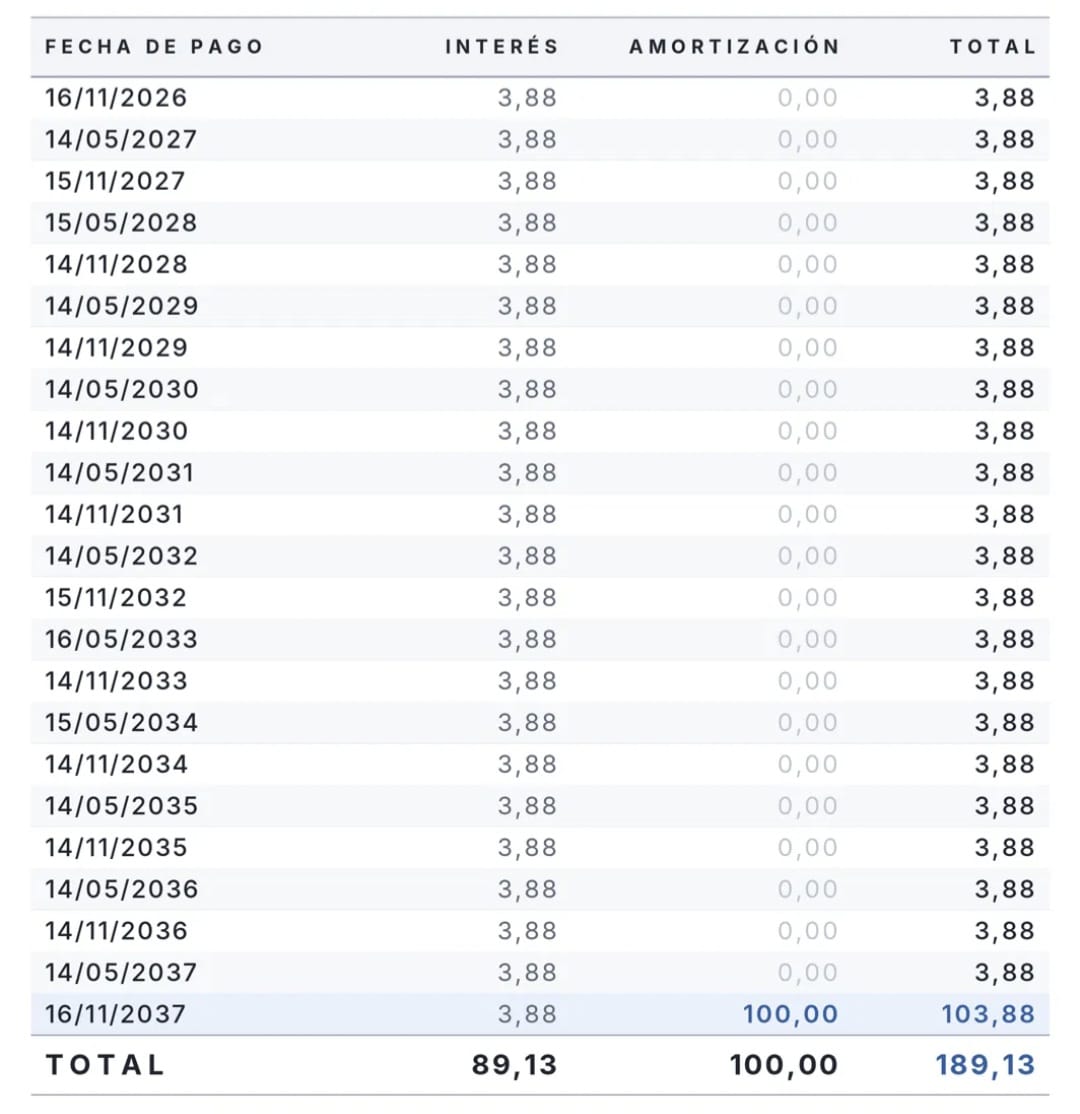Select the 14/05/2031 payment date
This screenshot has width=1080, height=1114.
pyautogui.click(x=119, y=473)
